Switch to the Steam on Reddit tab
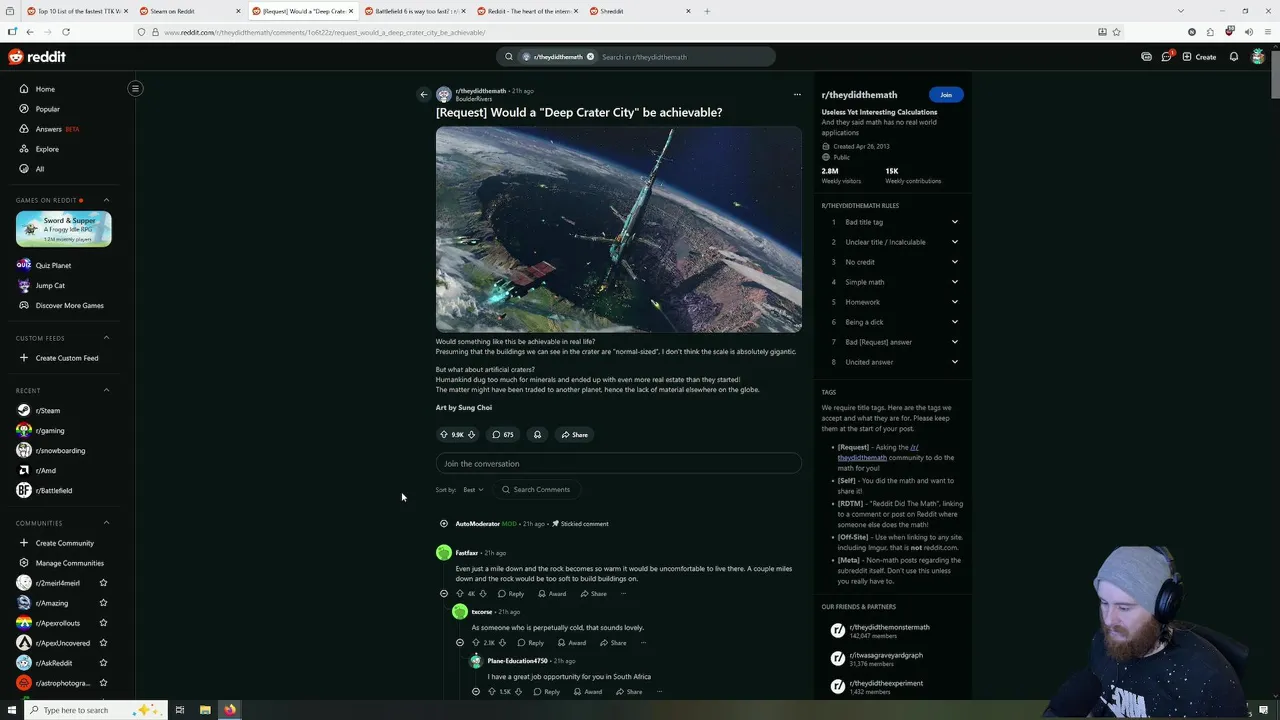Image resolution: width=1280 pixels, height=720 pixels. click(x=190, y=11)
